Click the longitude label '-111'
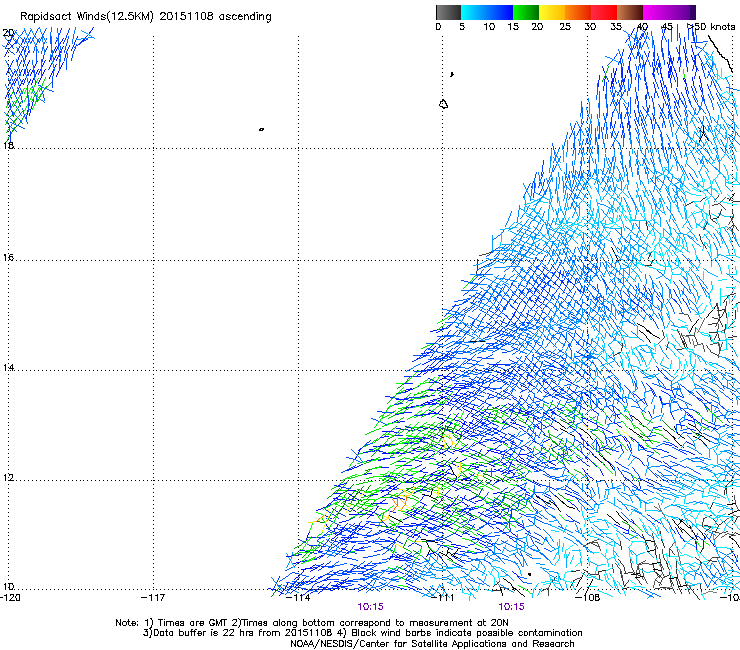 (443, 598)
